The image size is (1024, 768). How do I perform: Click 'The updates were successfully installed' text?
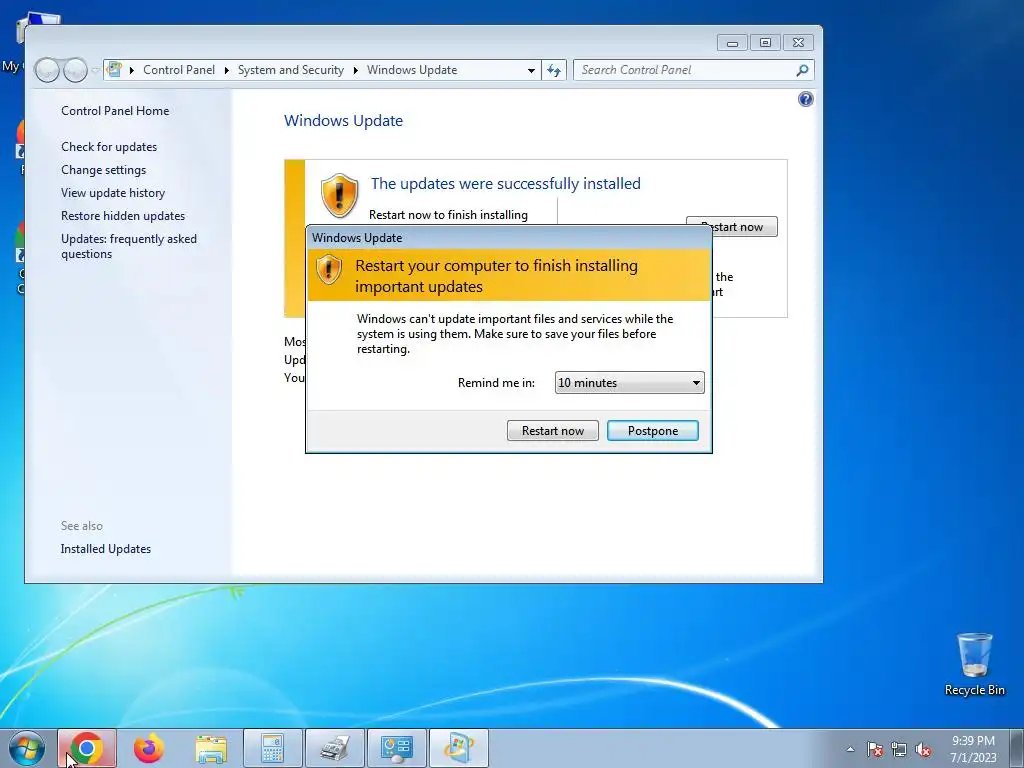[x=505, y=184]
